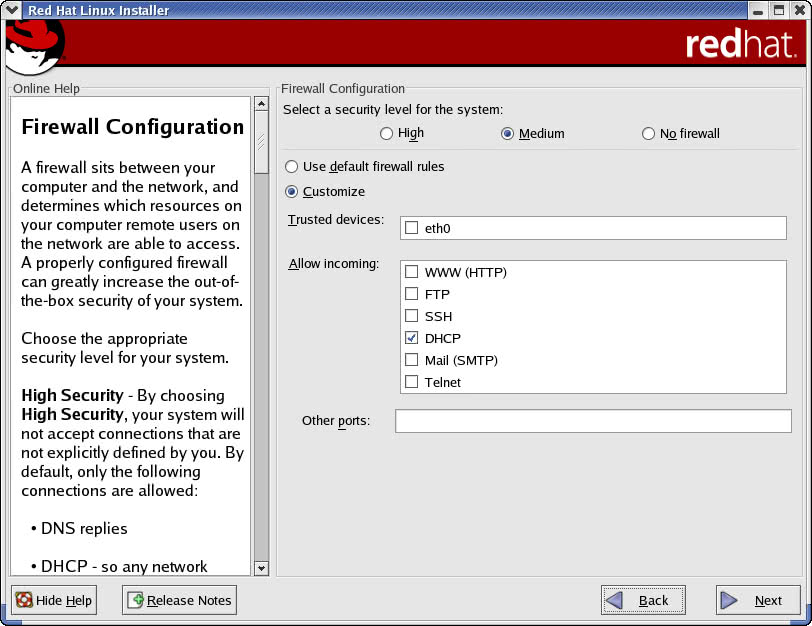
Task: Select the High security level
Action: [x=386, y=134]
